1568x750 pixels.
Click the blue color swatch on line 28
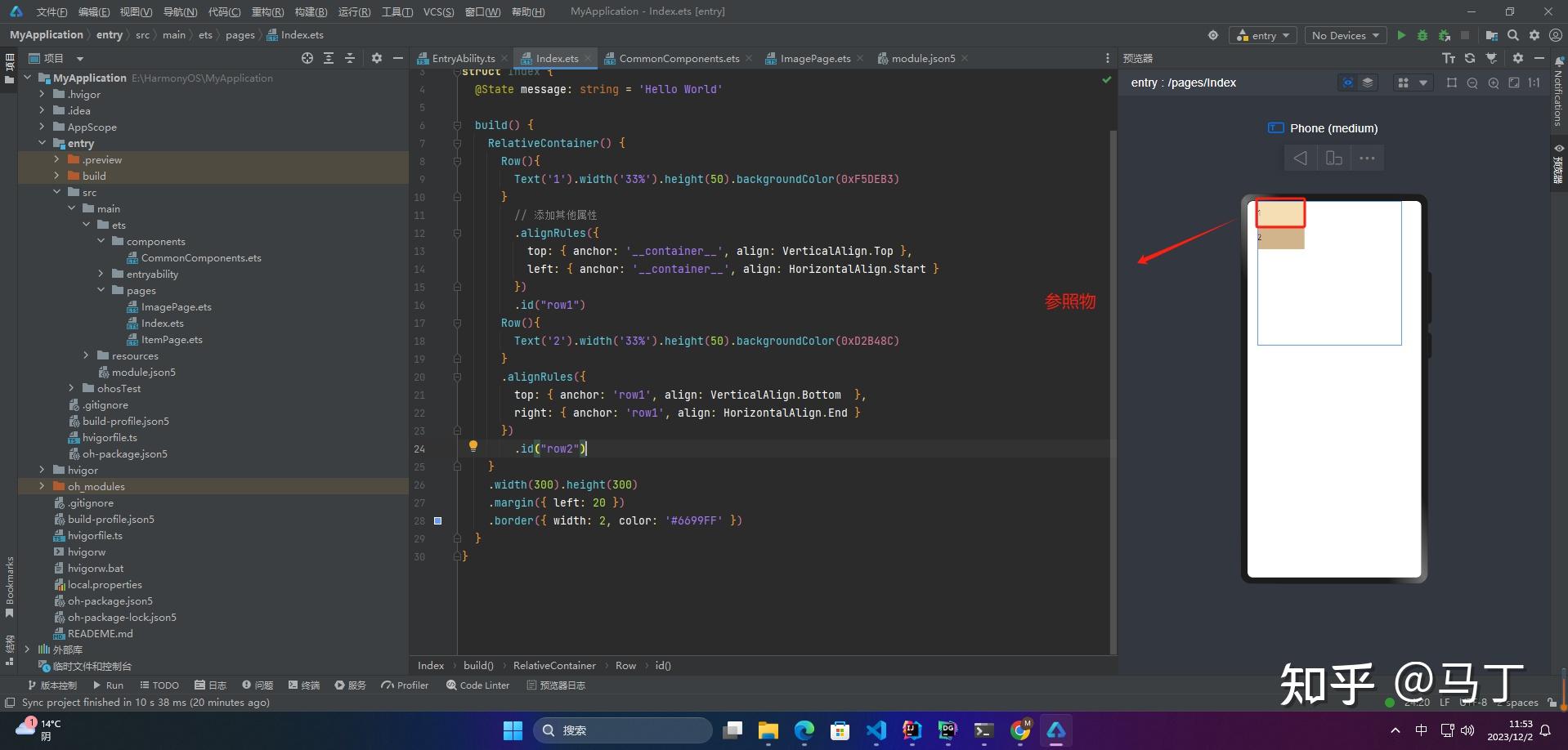coord(438,520)
